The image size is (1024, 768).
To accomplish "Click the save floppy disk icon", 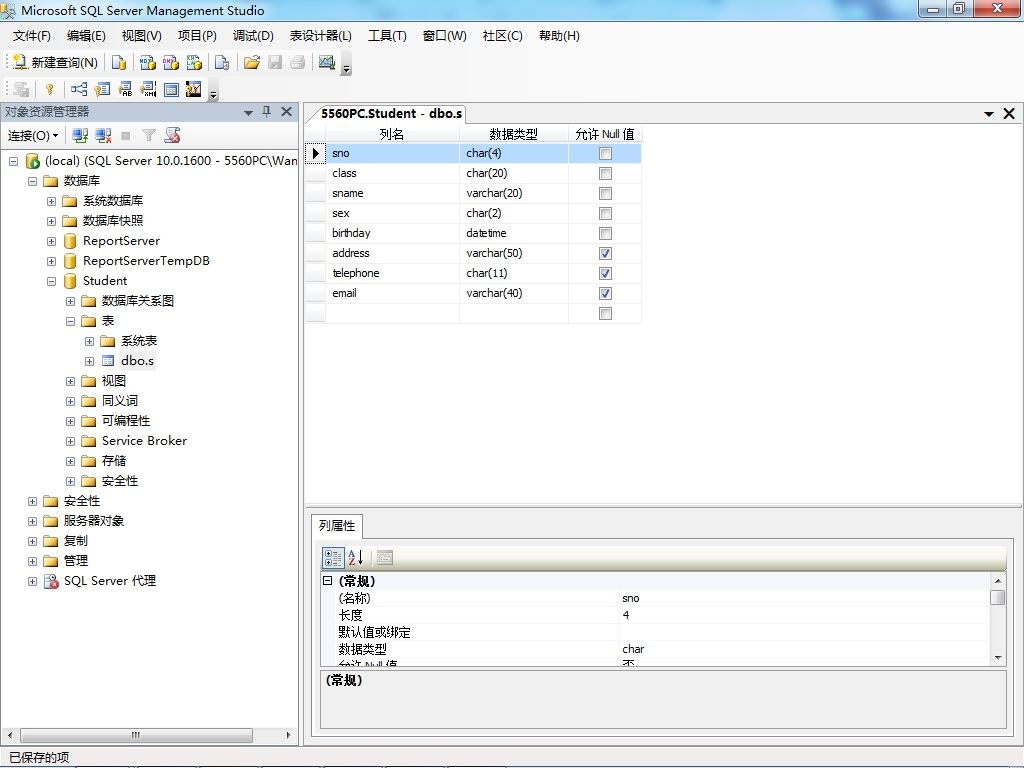I will pos(275,63).
